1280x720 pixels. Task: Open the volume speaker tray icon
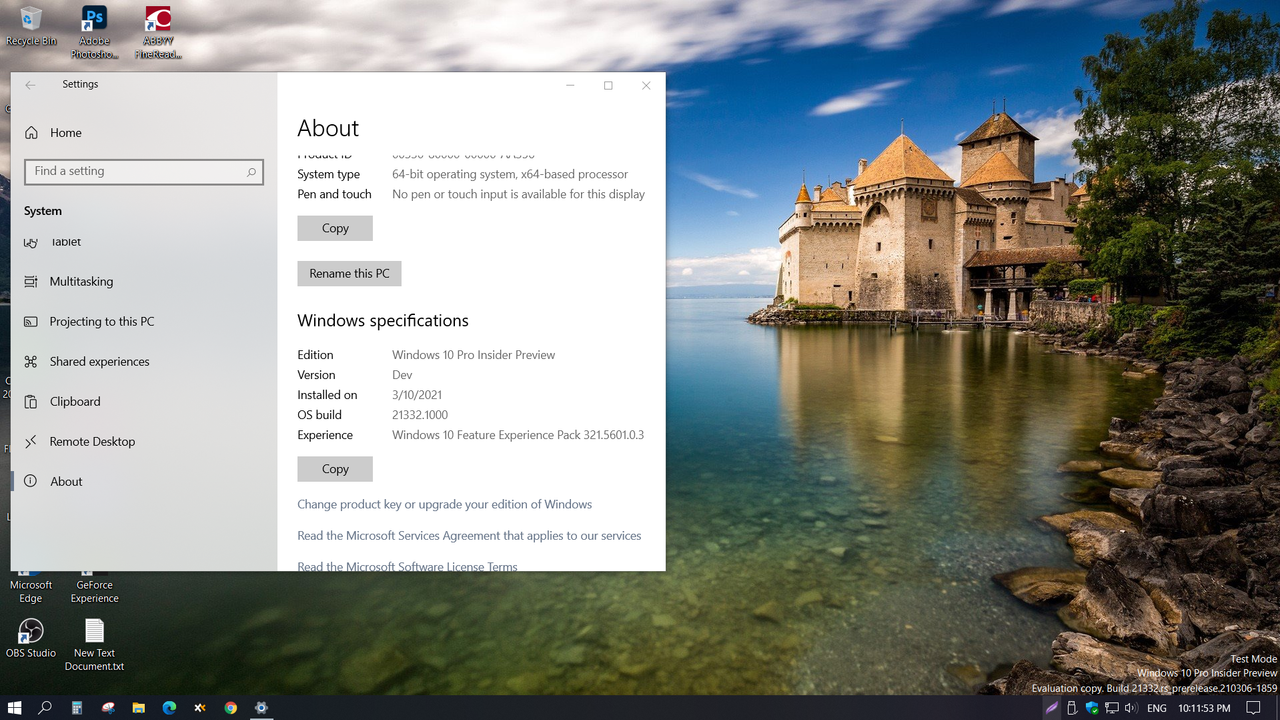click(x=1131, y=708)
